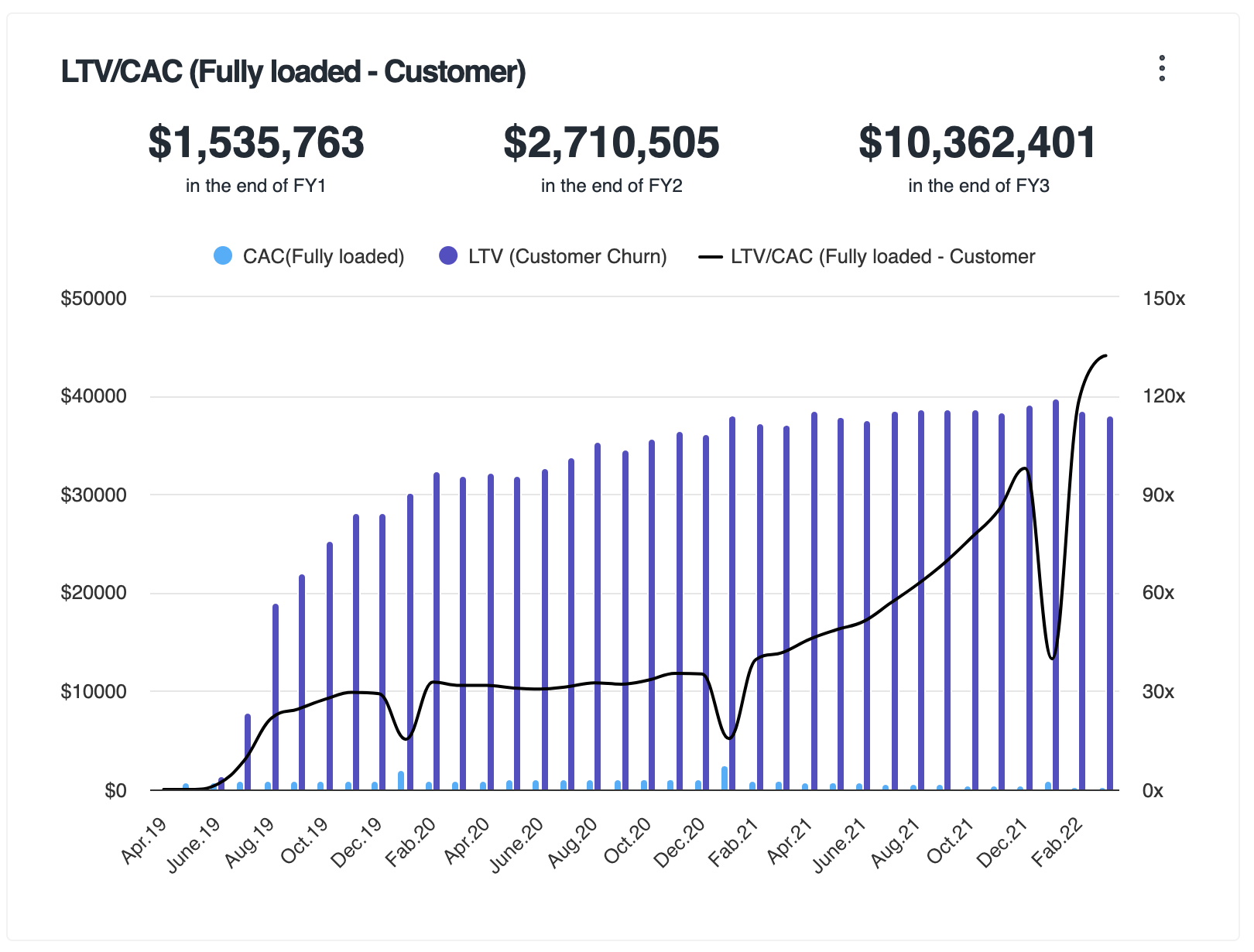Viewport: 1254px width, 952px height.
Task: Click the $10,362,401 FY3 value
Action: [x=978, y=142]
